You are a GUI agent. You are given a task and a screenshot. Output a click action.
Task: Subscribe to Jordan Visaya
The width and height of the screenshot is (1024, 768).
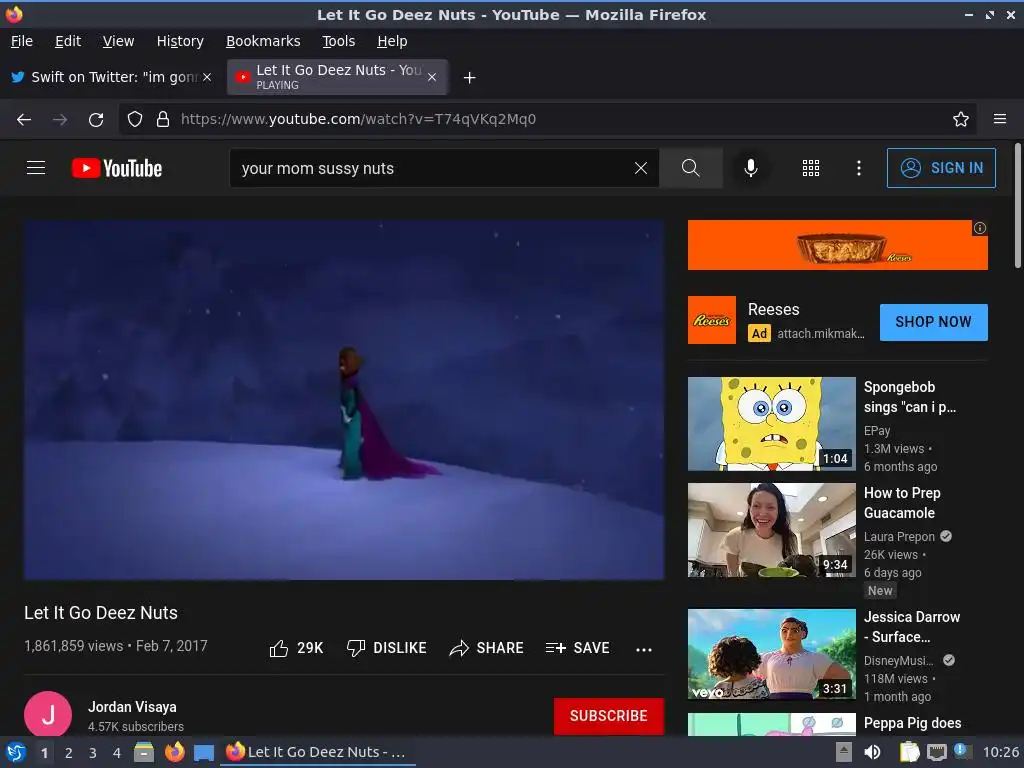(609, 716)
